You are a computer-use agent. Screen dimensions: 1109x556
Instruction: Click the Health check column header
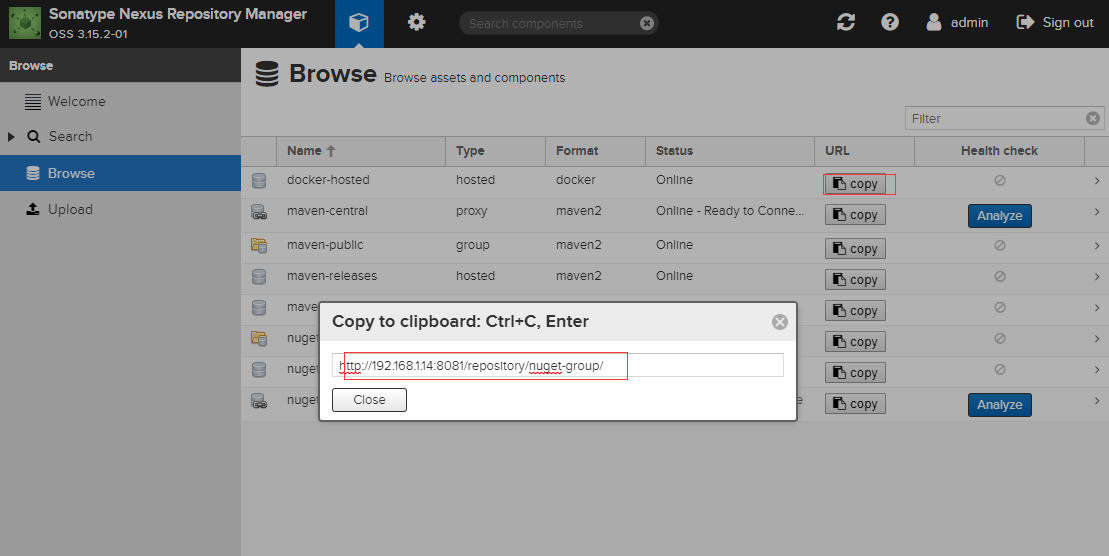click(x=999, y=151)
